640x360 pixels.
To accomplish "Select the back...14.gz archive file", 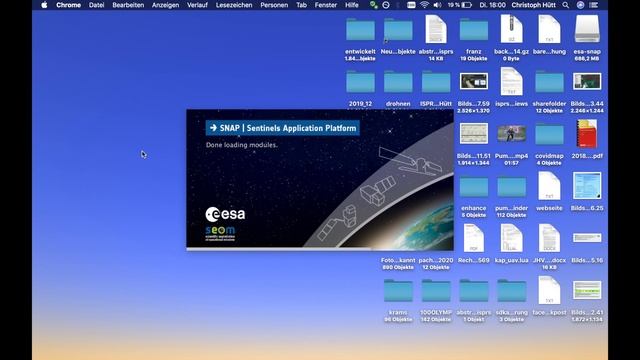I will point(511,29).
